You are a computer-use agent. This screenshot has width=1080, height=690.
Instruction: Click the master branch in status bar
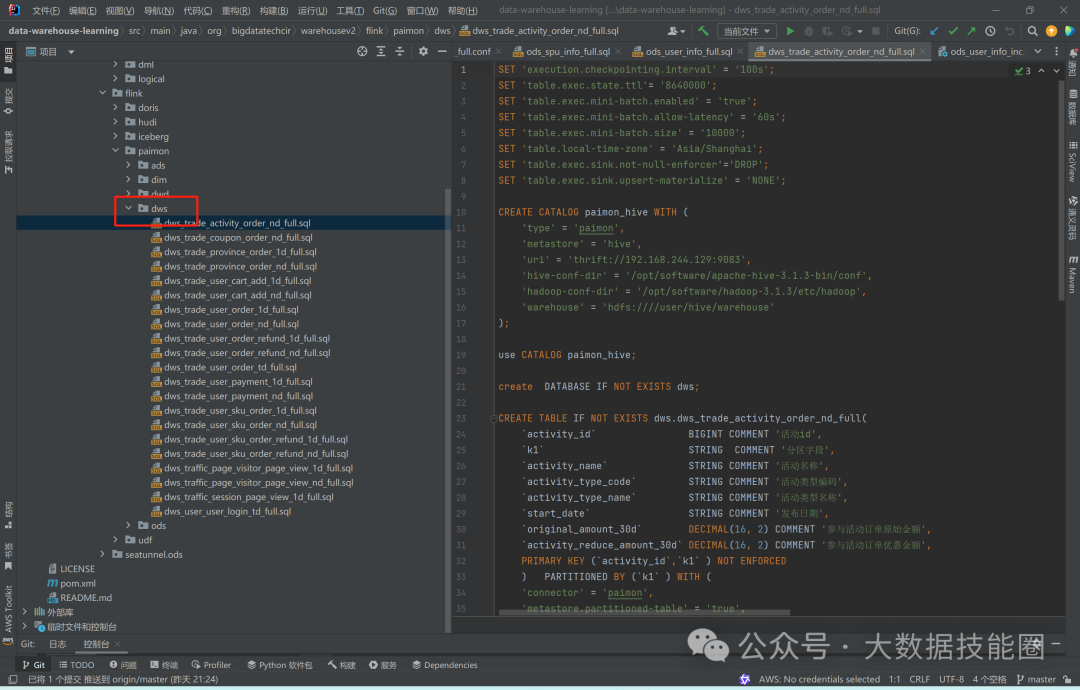pos(1040,680)
